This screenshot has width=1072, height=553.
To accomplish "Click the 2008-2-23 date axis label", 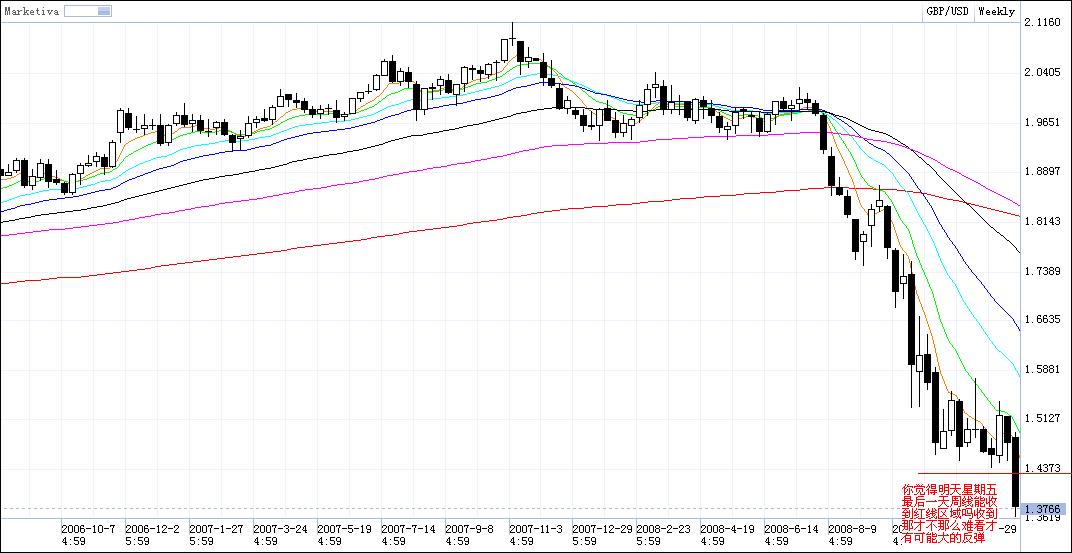I will click(664, 535).
